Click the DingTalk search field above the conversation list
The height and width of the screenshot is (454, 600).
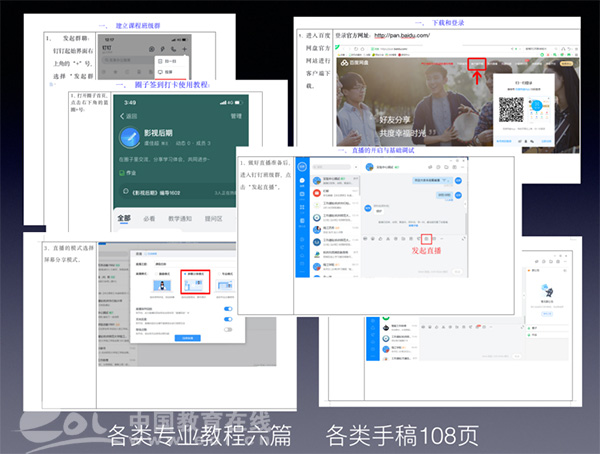[x=331, y=167]
